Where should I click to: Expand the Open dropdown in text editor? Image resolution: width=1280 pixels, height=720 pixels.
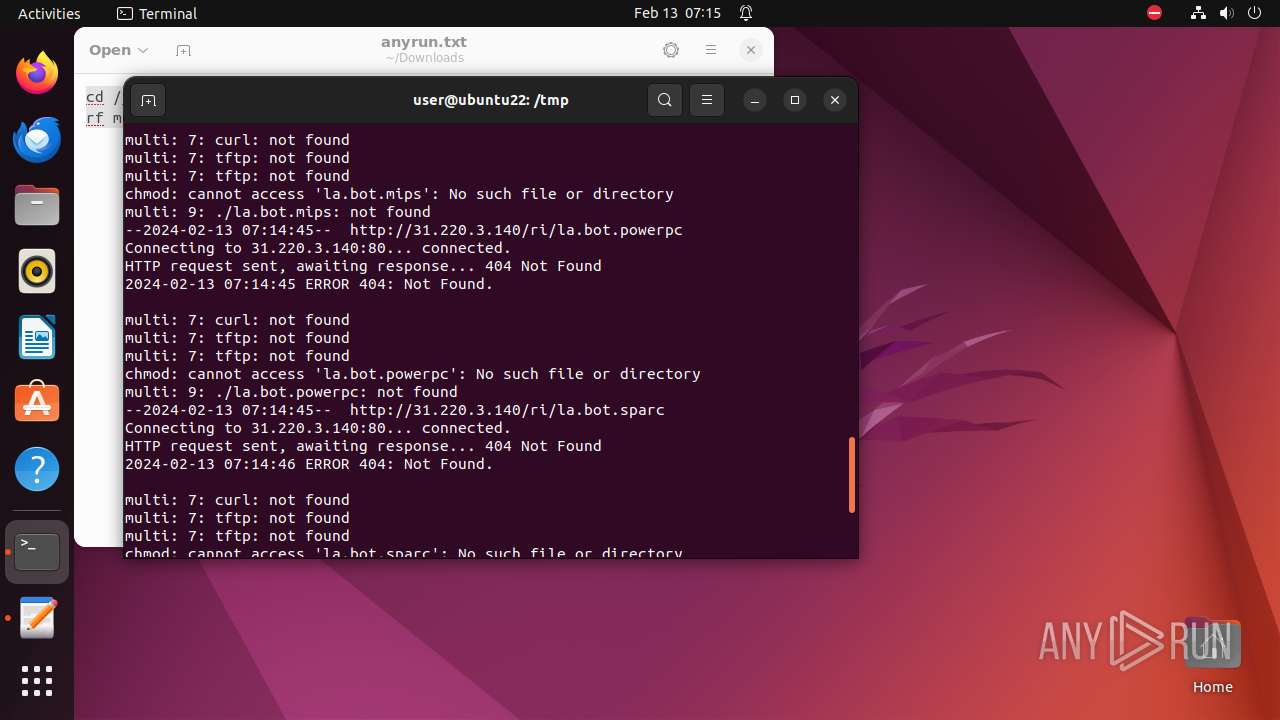click(118, 50)
